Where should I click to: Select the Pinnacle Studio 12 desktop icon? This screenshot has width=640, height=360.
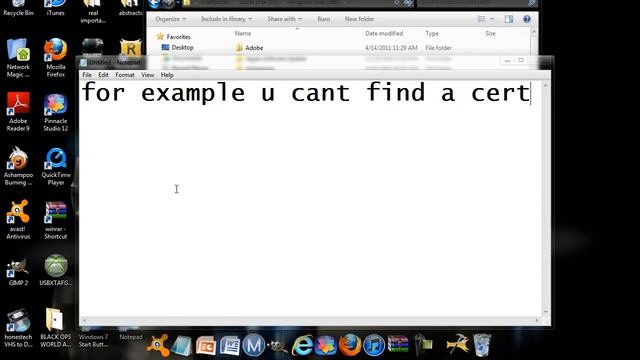[x=56, y=111]
